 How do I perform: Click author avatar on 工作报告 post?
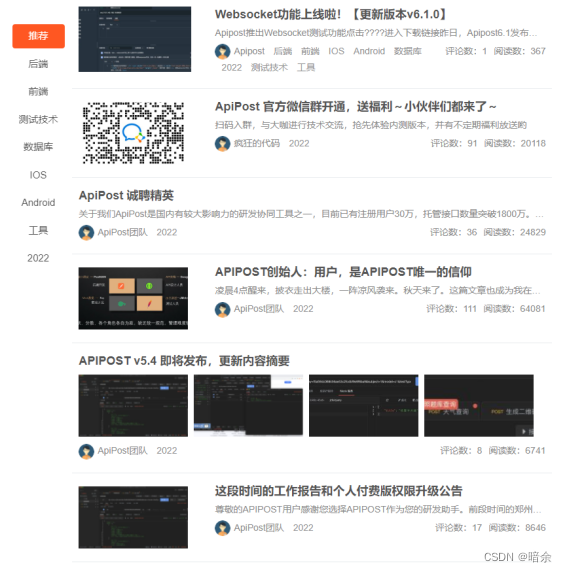click(x=222, y=528)
